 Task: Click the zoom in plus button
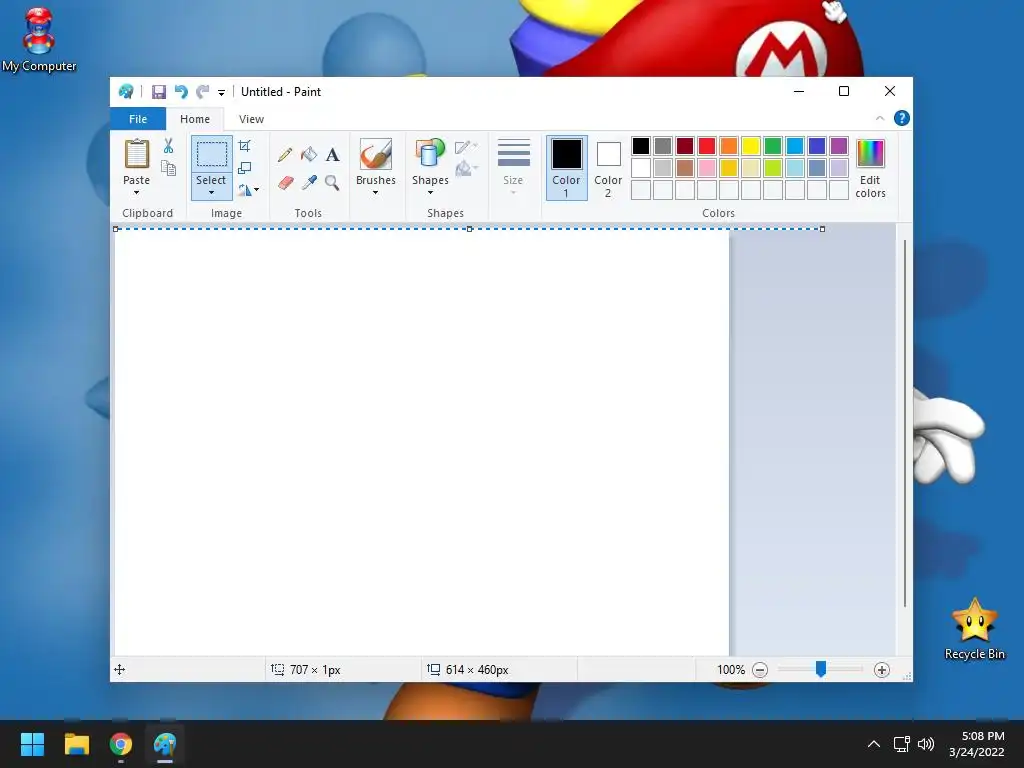point(882,669)
